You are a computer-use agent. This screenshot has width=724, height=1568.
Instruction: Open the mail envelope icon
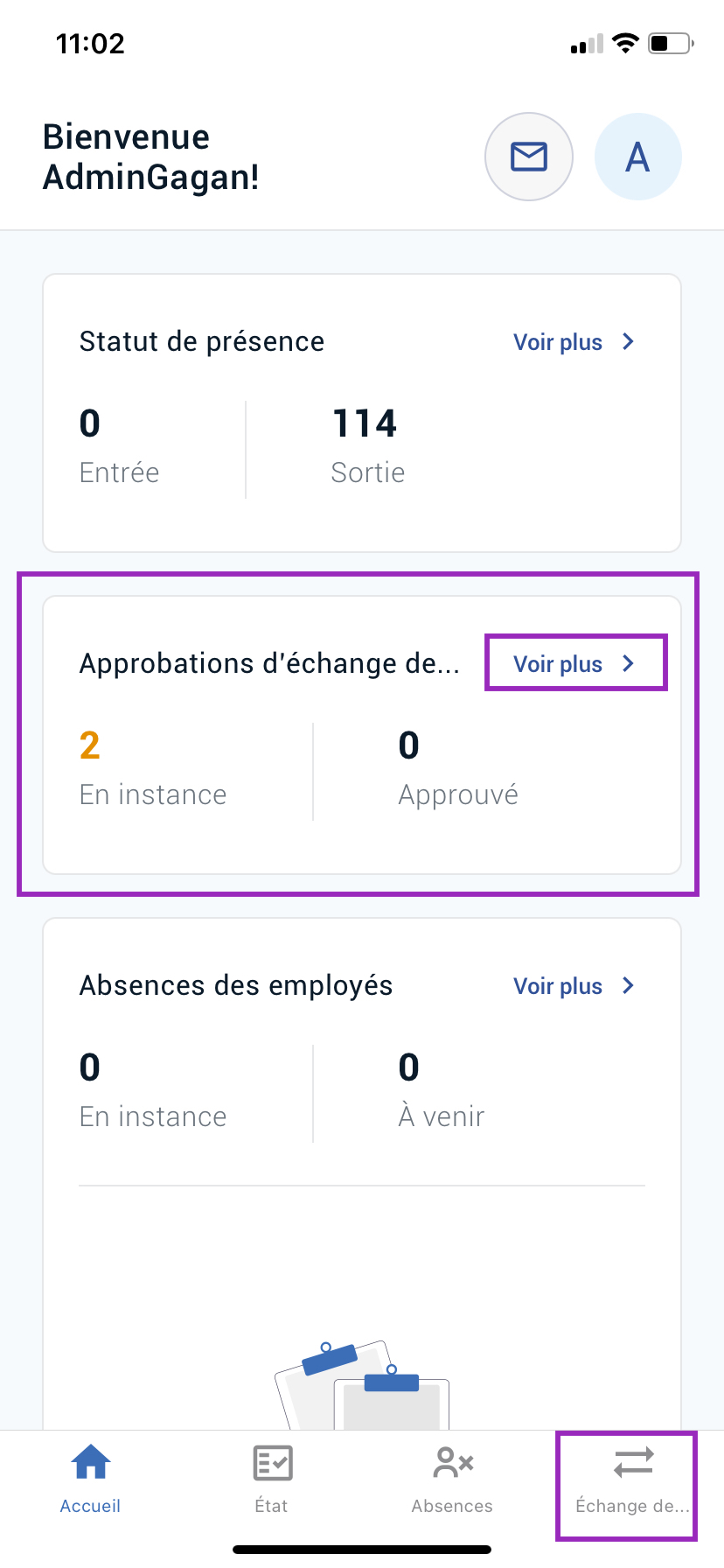[x=529, y=157]
